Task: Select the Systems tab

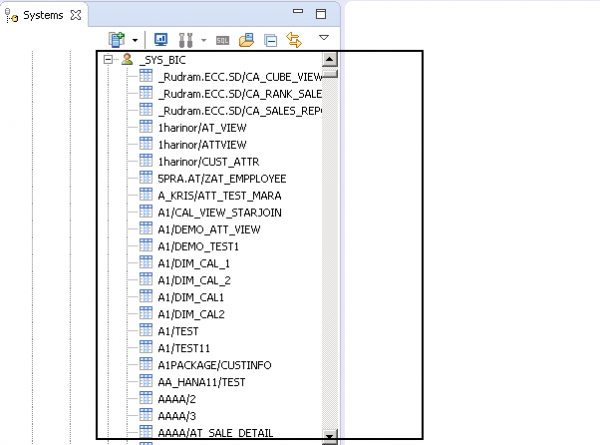Action: click(43, 15)
